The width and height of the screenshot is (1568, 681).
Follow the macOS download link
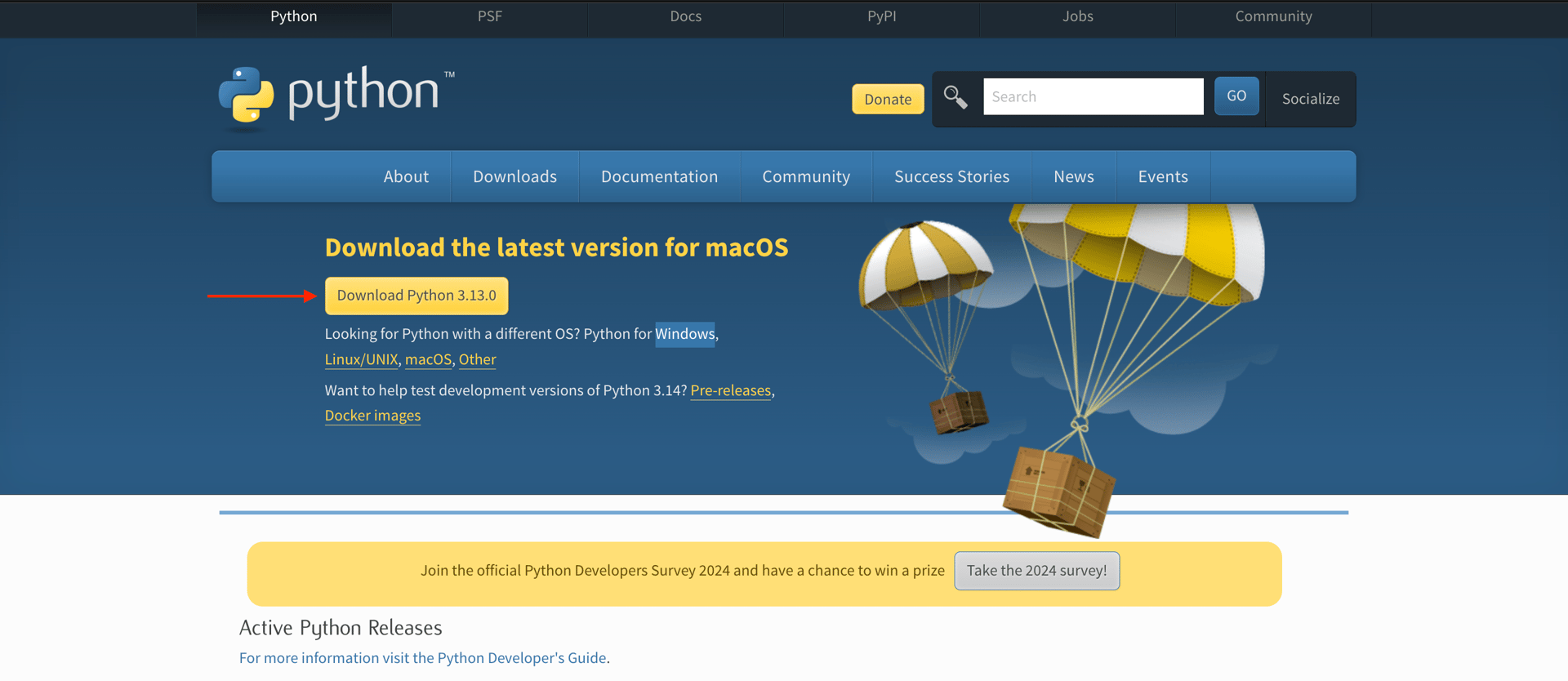click(428, 359)
